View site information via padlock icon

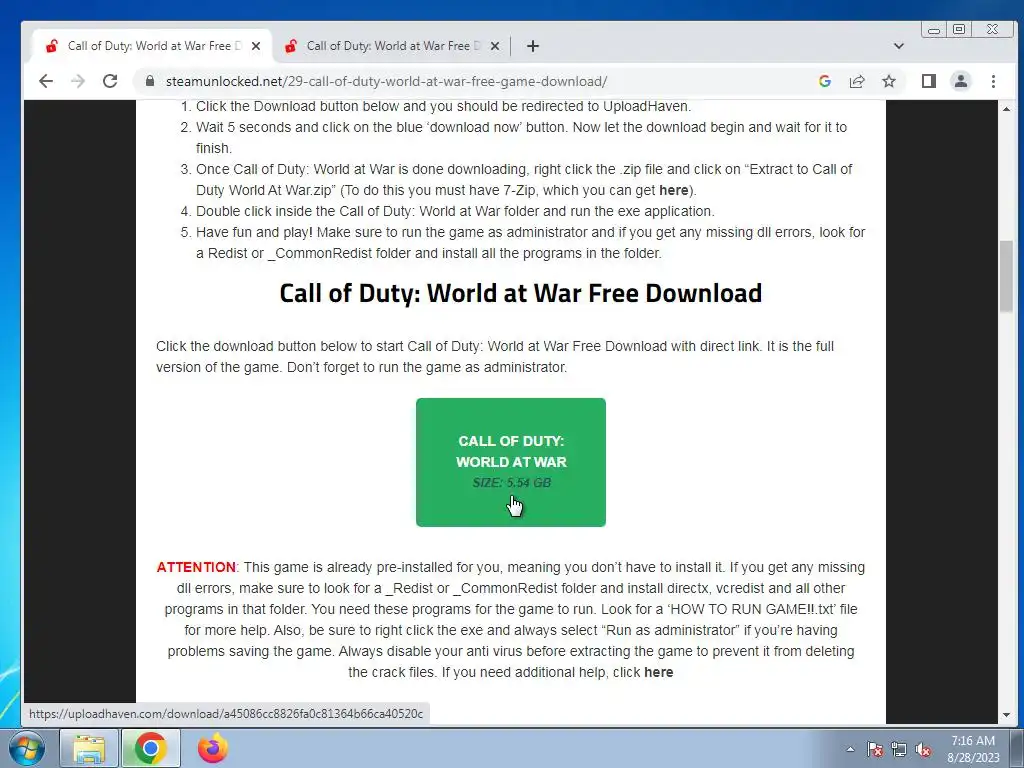tap(150, 81)
